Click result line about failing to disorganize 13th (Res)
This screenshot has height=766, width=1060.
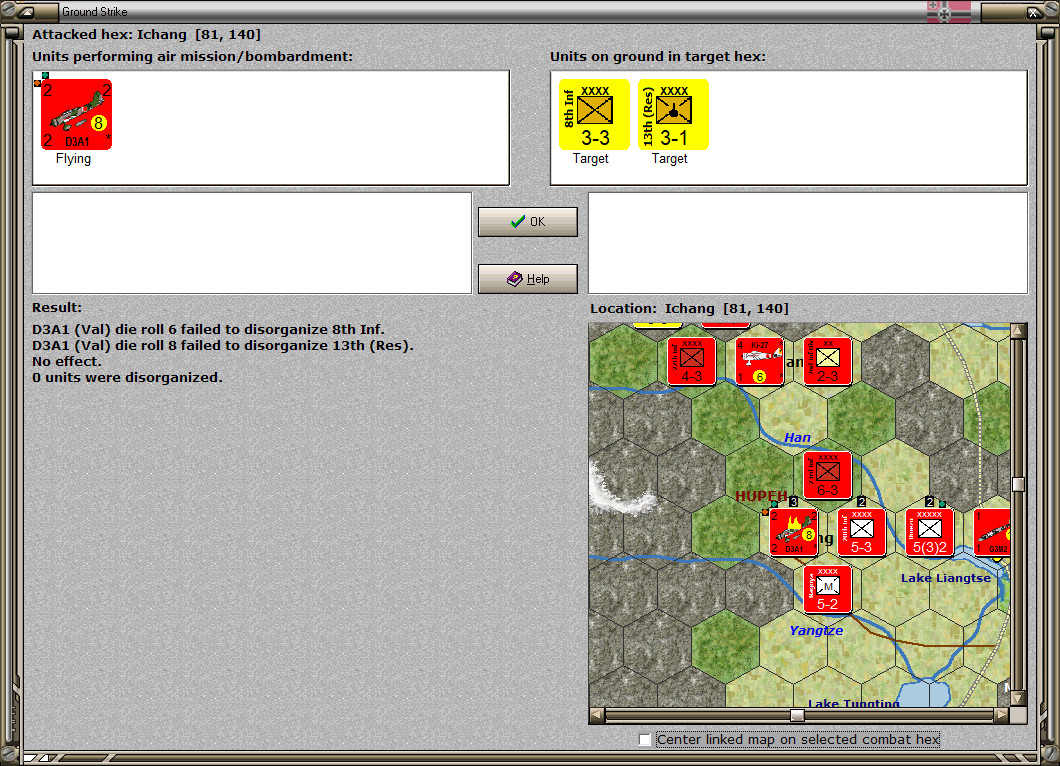[x=222, y=345]
